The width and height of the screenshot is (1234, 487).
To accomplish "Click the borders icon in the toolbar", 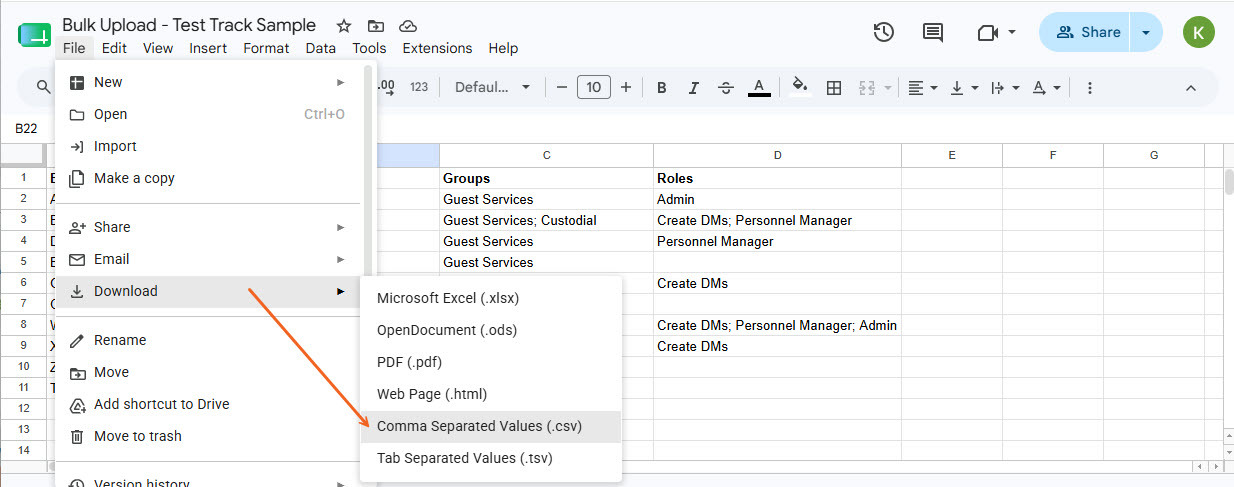I will [834, 88].
